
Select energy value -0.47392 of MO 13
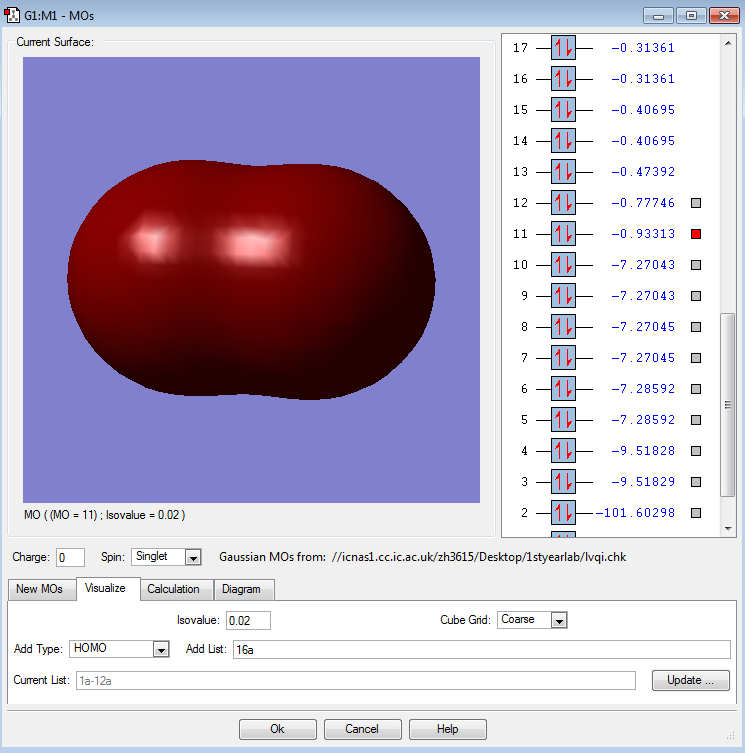tap(643, 172)
